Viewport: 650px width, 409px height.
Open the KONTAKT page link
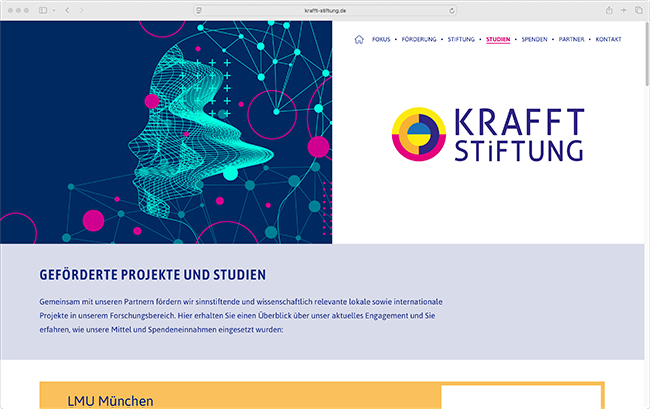[608, 39]
